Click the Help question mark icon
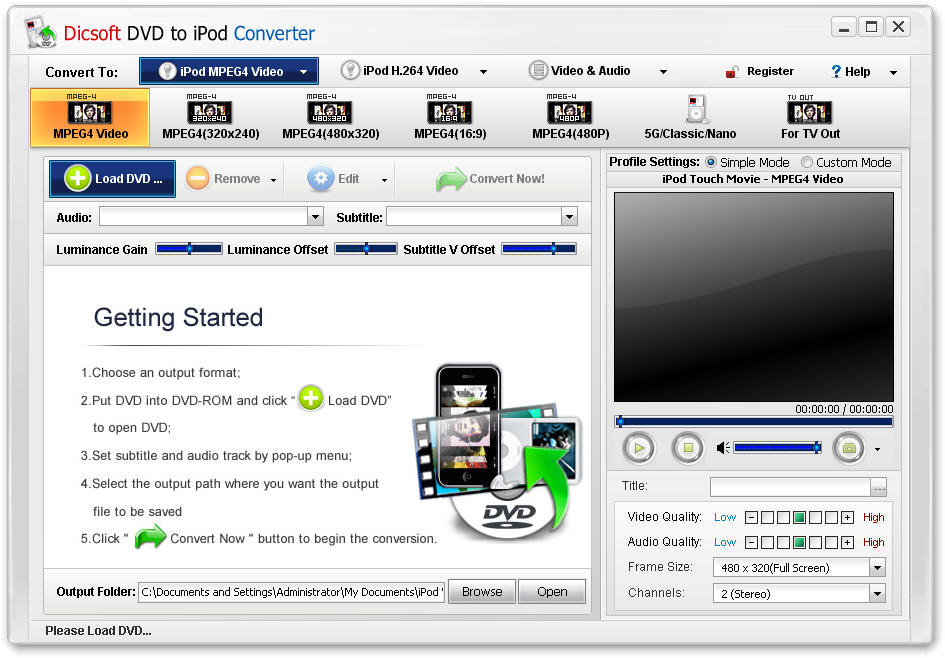Image resolution: width=945 pixels, height=658 pixels. [836, 72]
